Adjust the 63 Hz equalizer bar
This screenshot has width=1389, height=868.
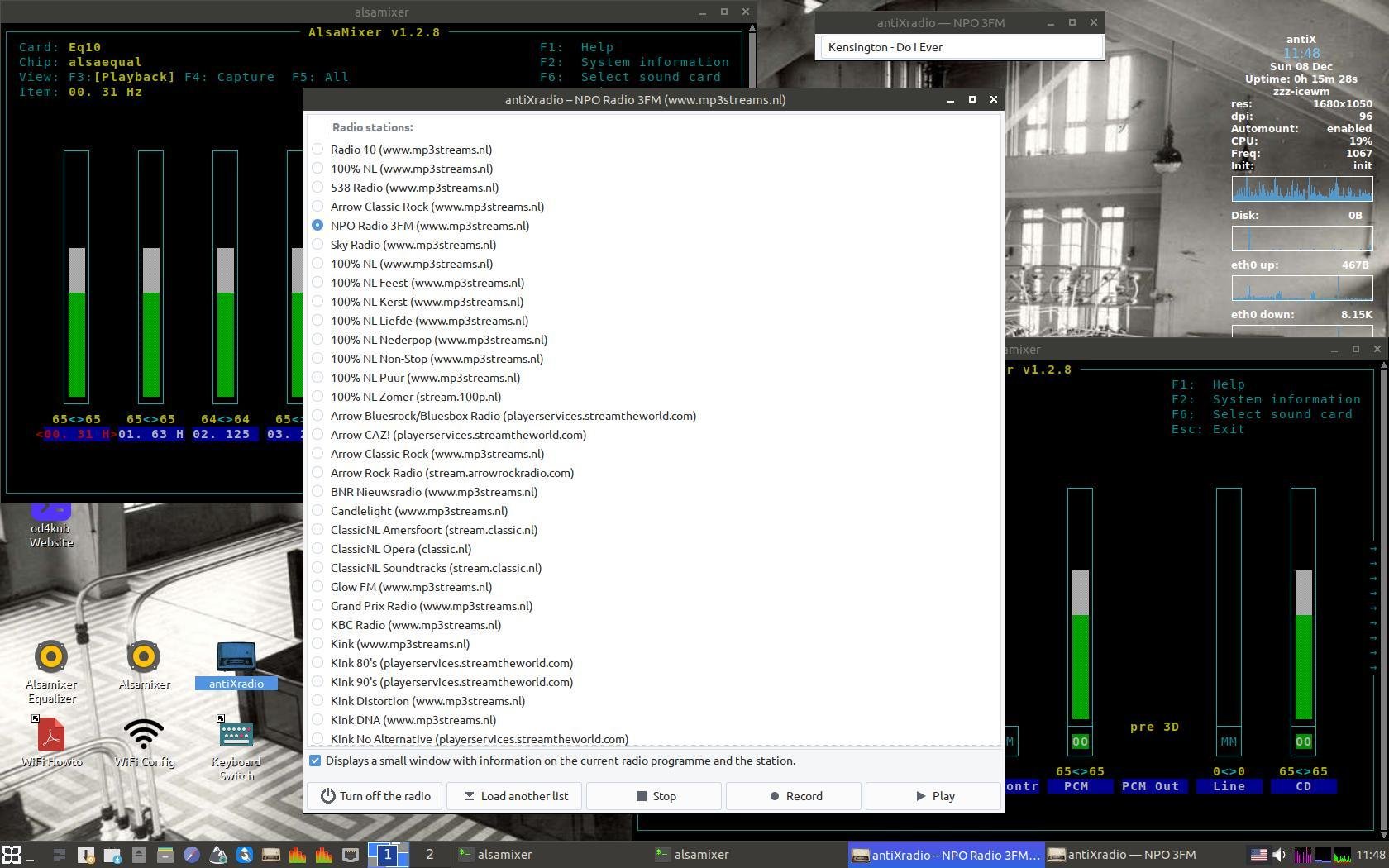(x=150, y=277)
